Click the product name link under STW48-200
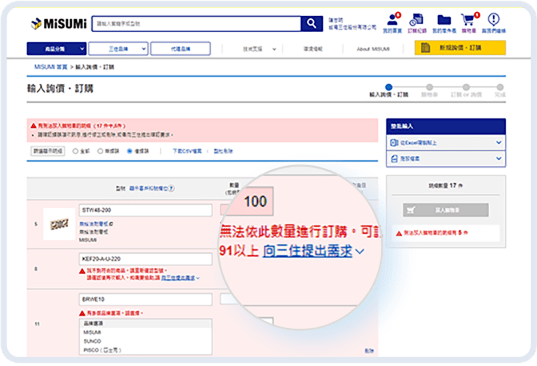Viewport: 537px width, 366px height. pos(94,224)
